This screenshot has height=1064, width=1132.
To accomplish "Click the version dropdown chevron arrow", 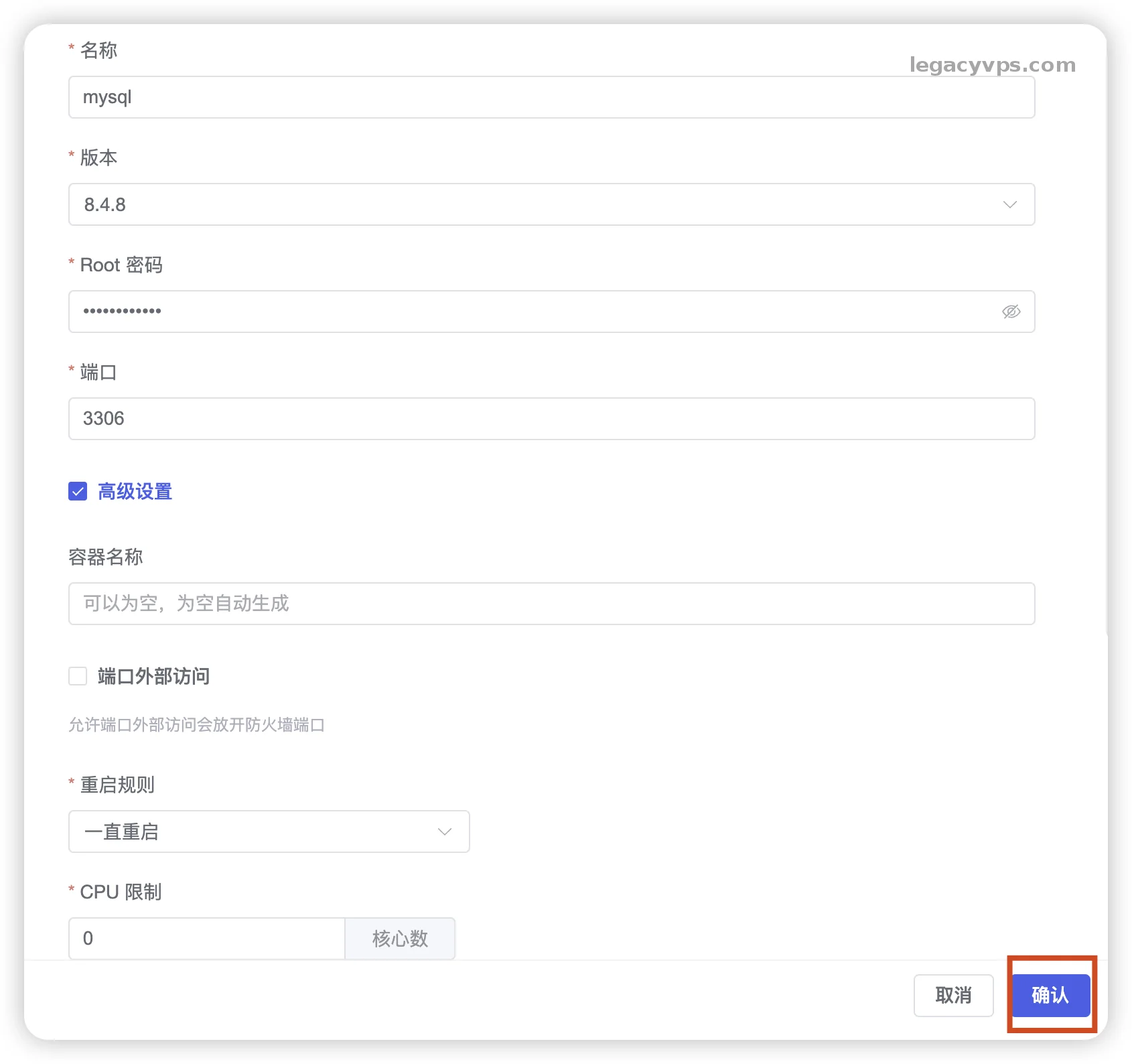I will 1009,204.
